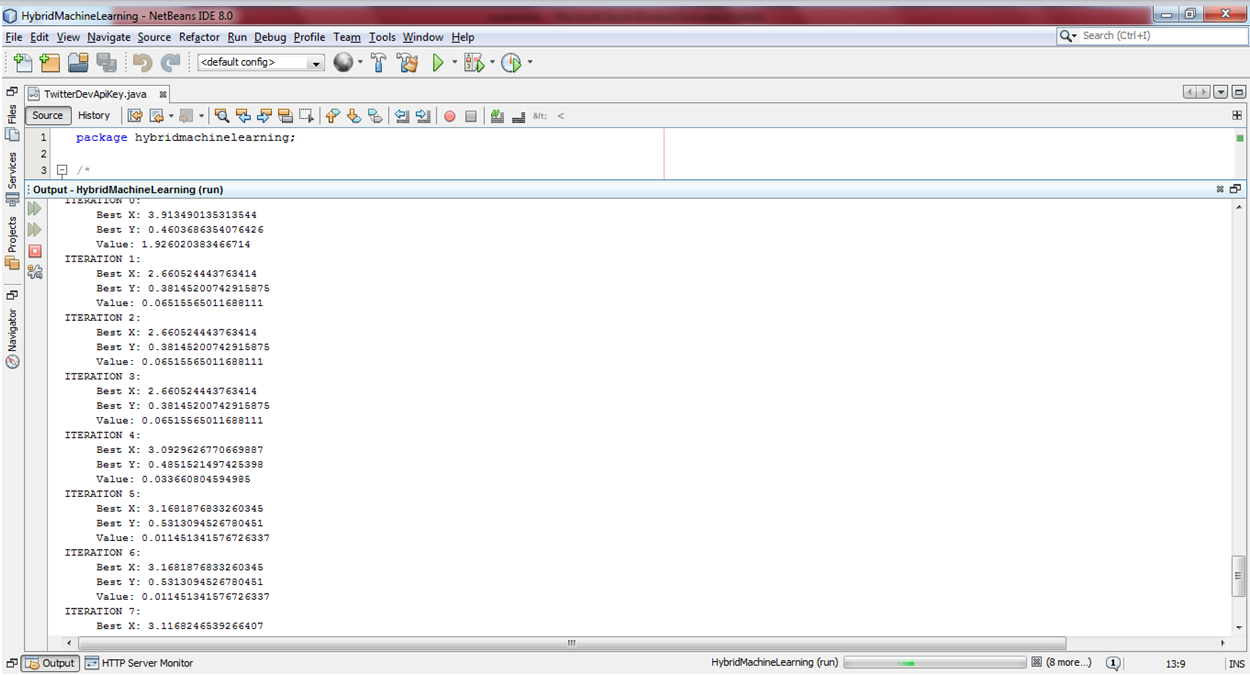Click the New File toolbar icon

[23, 63]
